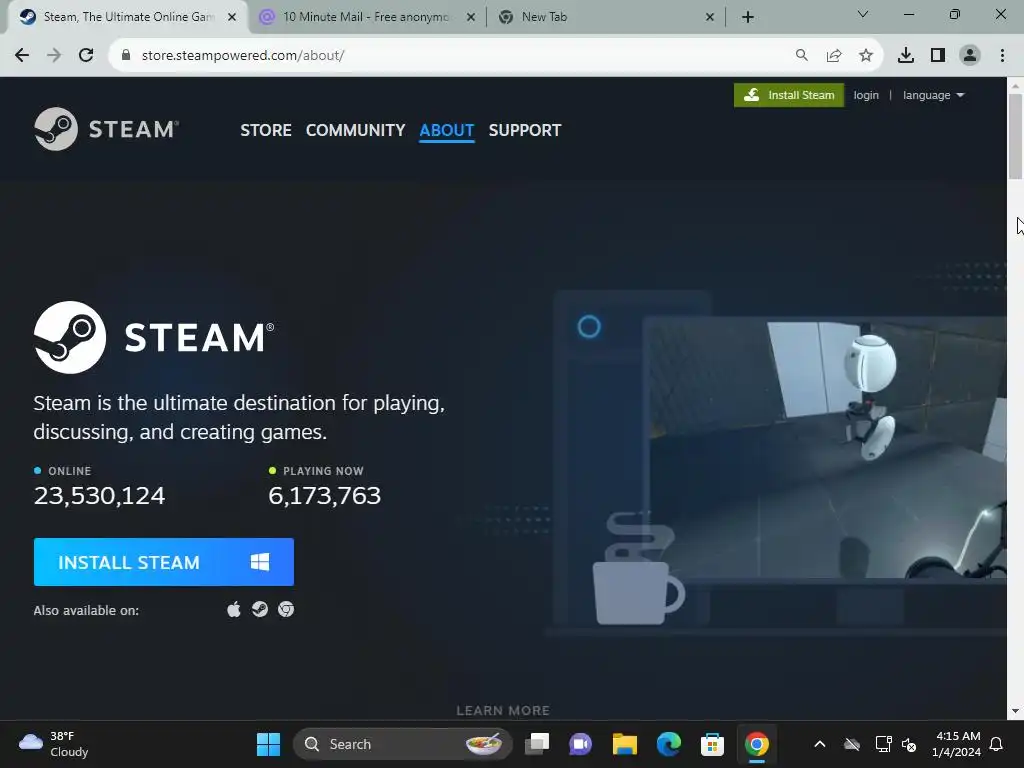Reload the Steam about page
Viewport: 1024px width, 768px height.
click(86, 56)
